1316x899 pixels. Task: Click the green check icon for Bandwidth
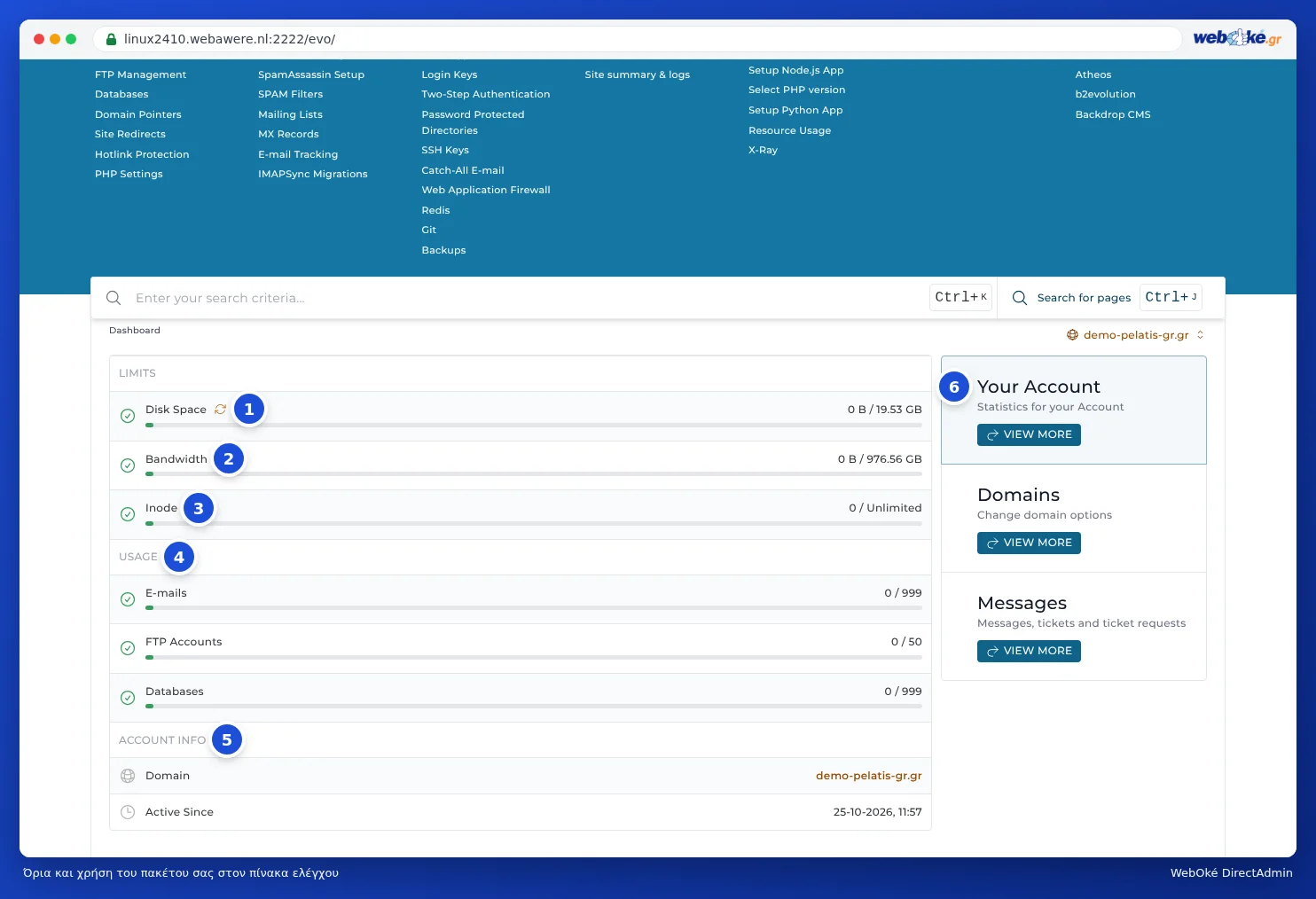click(x=128, y=465)
